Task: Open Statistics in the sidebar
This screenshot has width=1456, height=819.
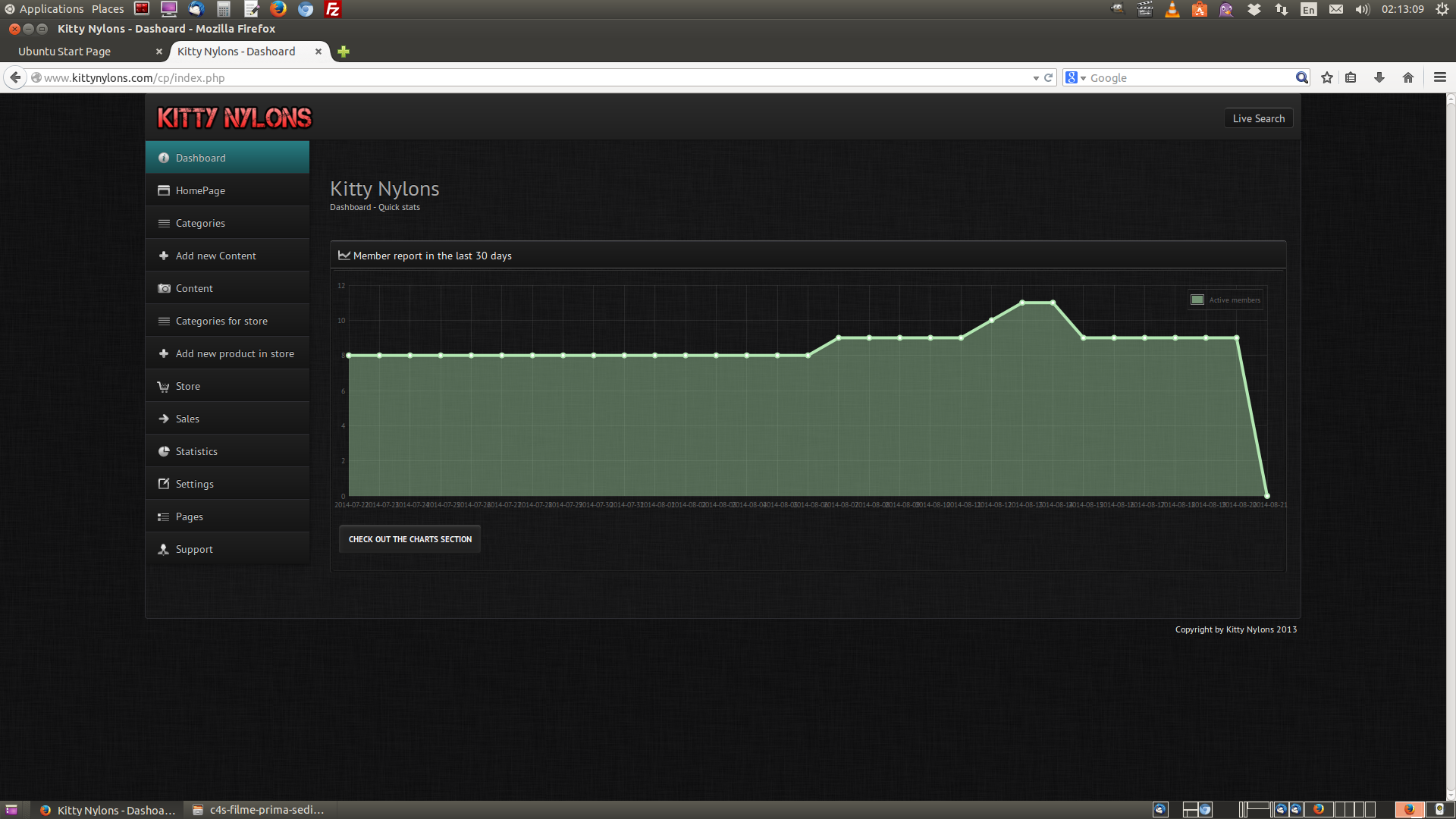Action: click(x=227, y=451)
